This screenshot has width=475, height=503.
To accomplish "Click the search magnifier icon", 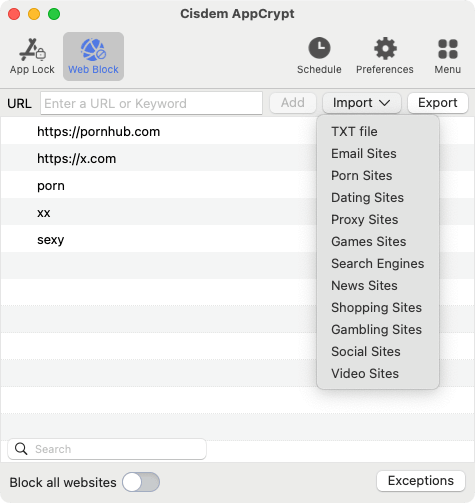I will (x=21, y=449).
